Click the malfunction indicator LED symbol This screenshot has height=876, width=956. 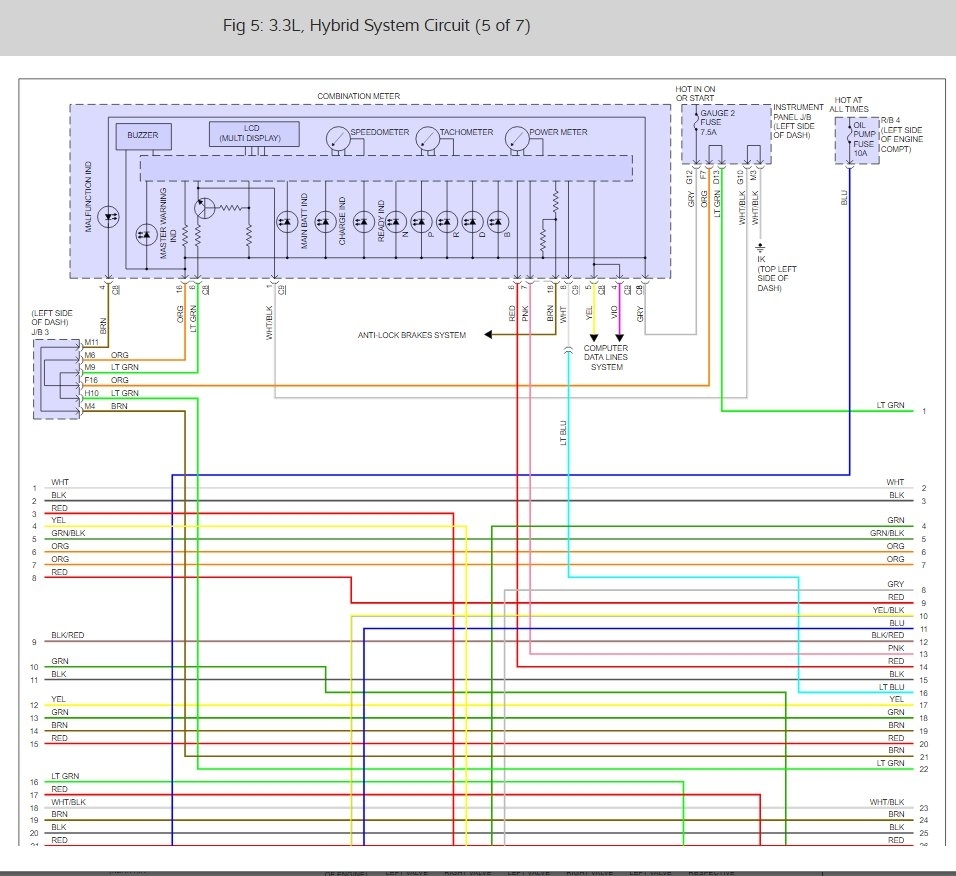[109, 217]
